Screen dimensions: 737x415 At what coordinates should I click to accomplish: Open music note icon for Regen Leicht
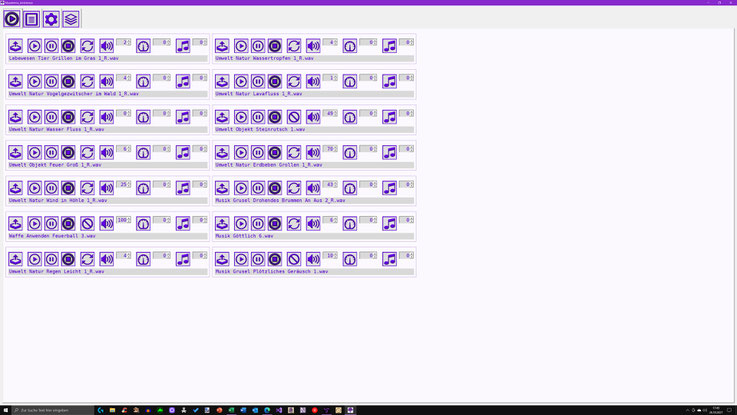click(183, 259)
